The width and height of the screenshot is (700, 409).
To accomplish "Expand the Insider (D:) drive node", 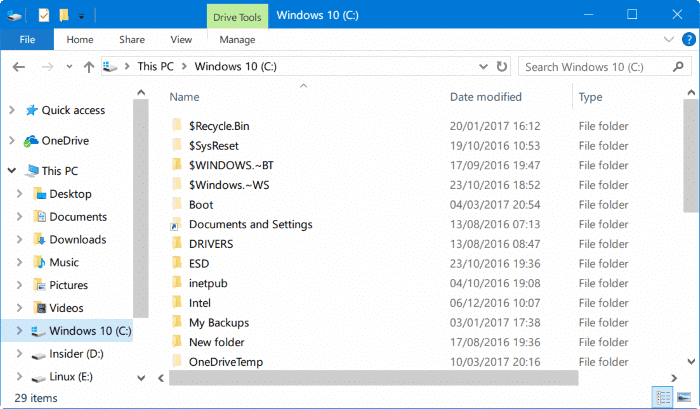I will click(x=19, y=353).
